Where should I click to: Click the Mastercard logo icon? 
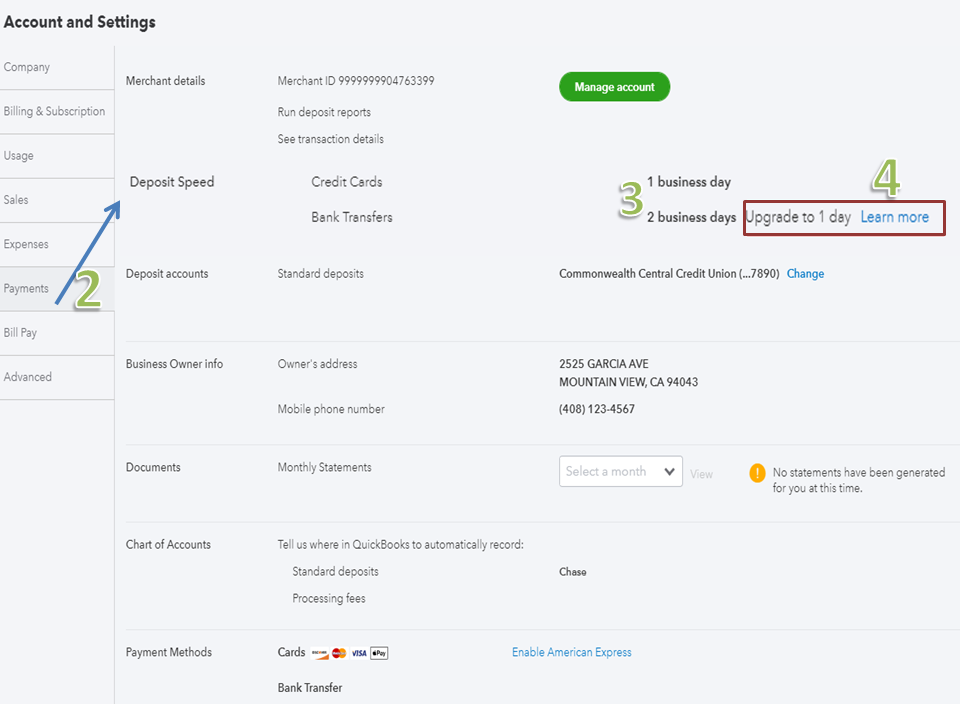[339, 653]
